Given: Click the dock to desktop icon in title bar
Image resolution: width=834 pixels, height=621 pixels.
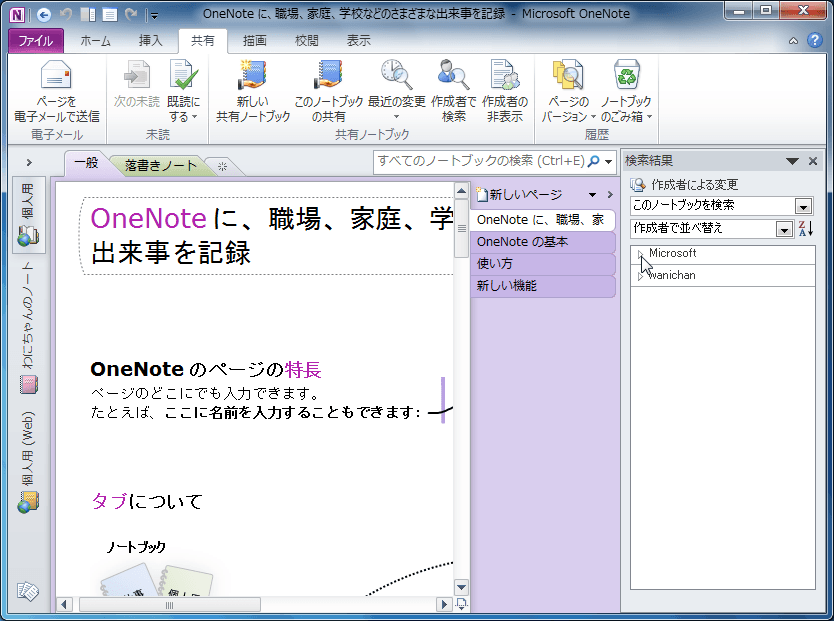Looking at the screenshot, I should tap(88, 15).
